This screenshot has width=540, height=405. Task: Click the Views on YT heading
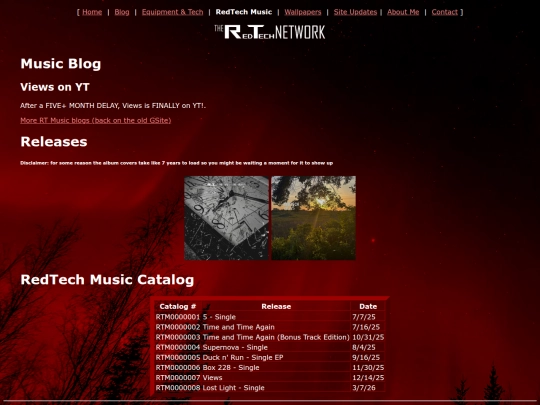55,87
